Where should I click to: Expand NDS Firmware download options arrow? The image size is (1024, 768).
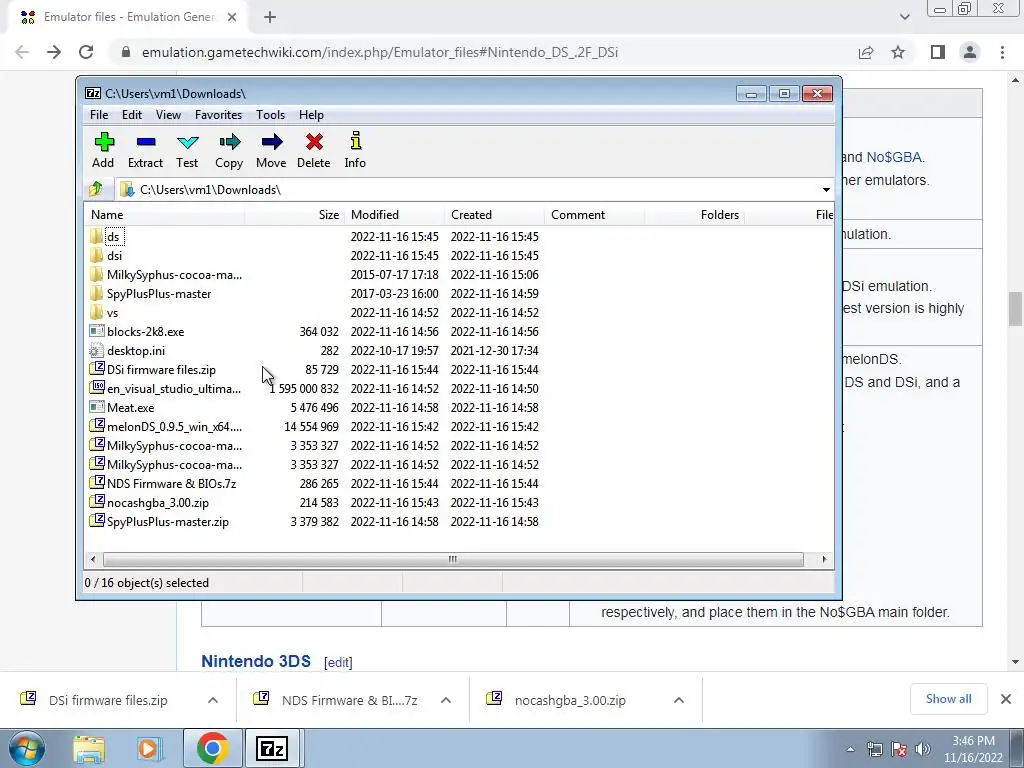[446, 700]
